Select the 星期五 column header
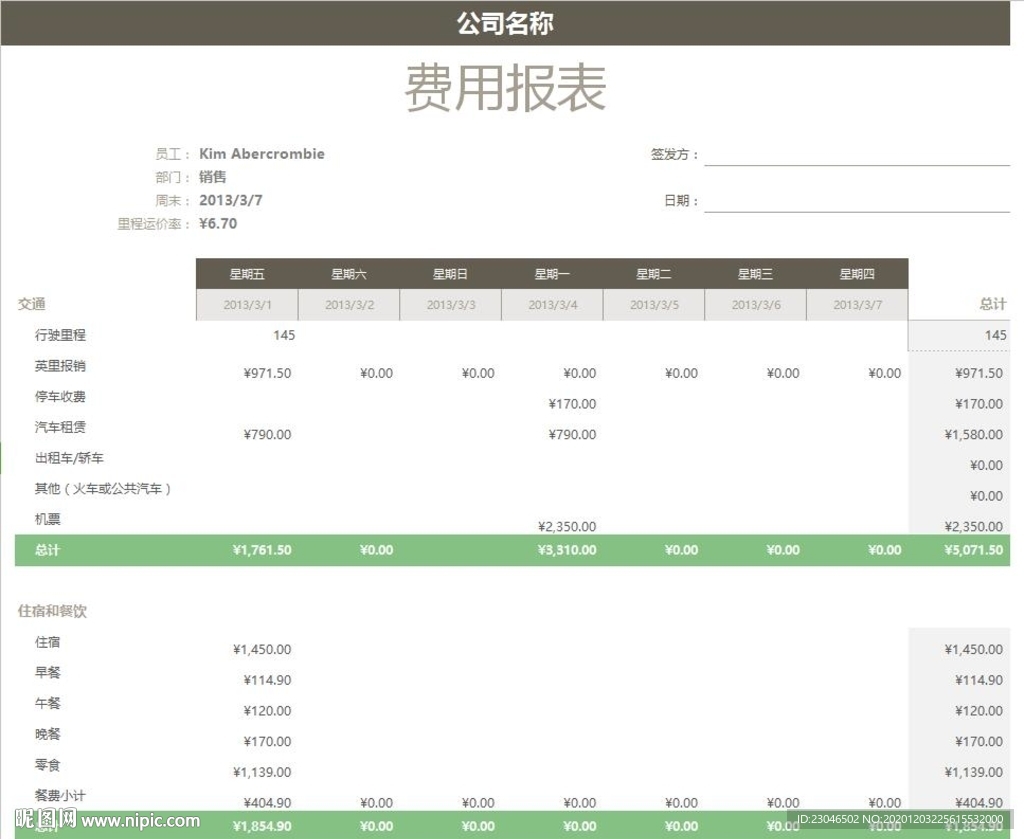 (247, 274)
